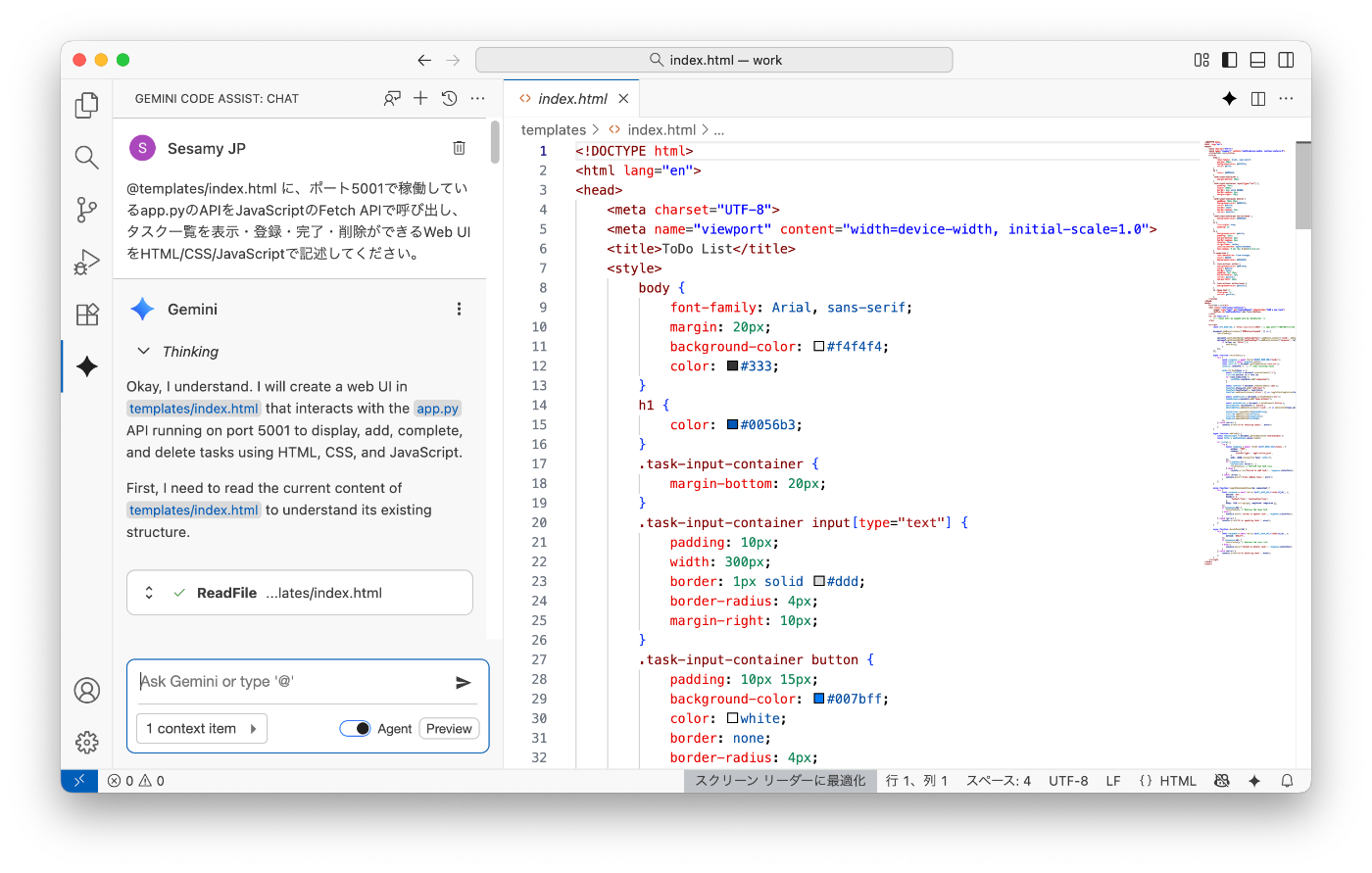Click the Gemini sparkle in editor toolbar
This screenshot has width=1372, height=873.
[1230, 98]
